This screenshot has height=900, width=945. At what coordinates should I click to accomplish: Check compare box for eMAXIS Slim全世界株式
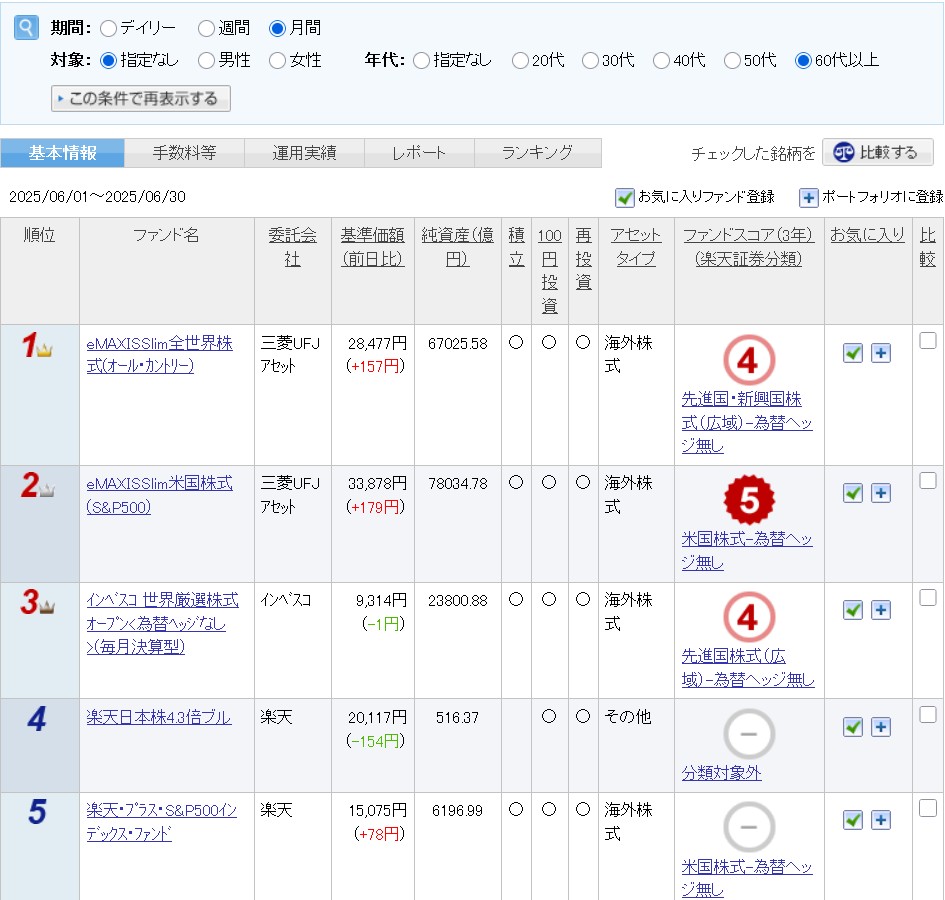click(928, 341)
